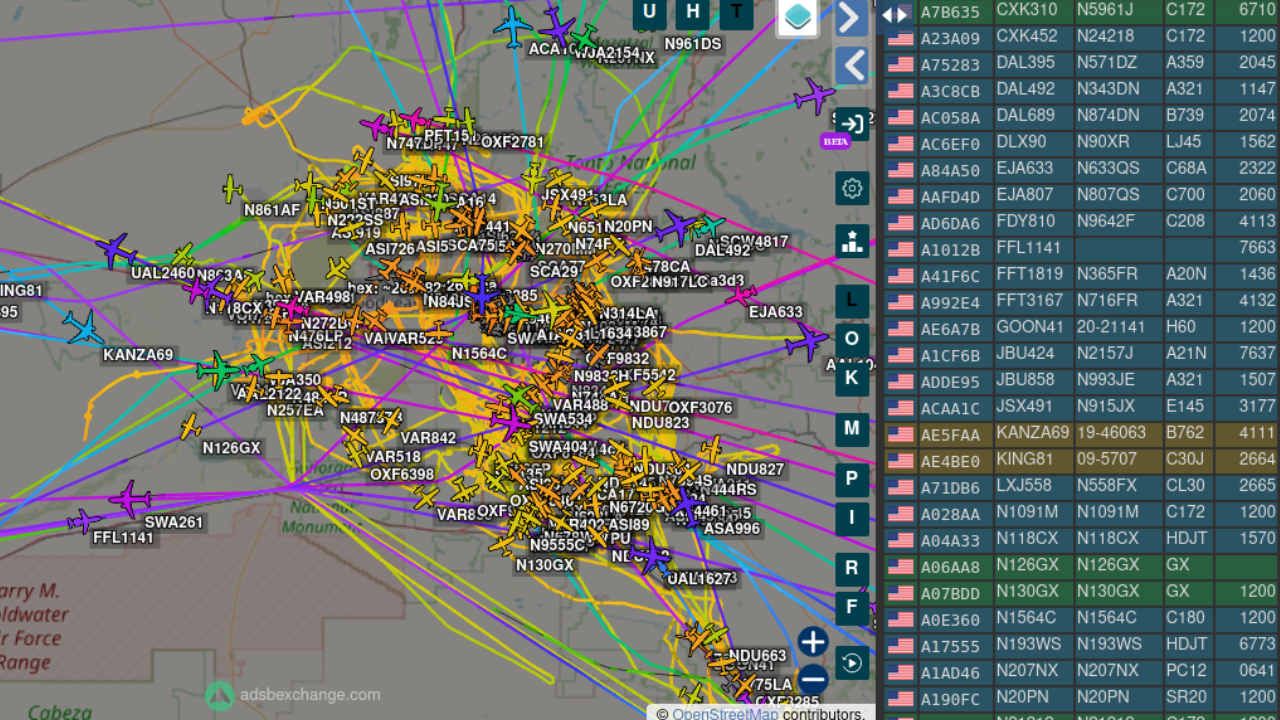Click the US flag in GOON41 row
The image size is (1280, 720).
pos(901,328)
